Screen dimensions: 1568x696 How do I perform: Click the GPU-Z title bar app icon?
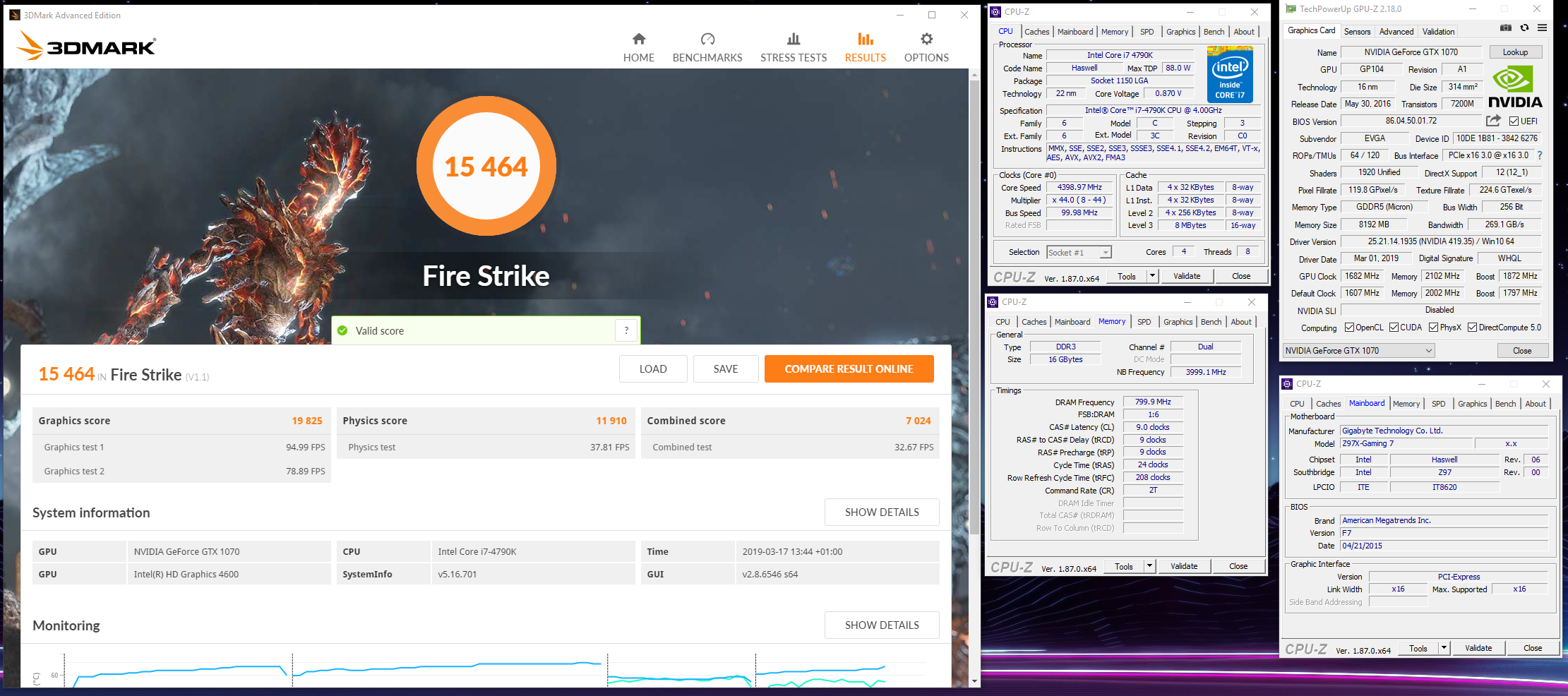[x=1291, y=9]
